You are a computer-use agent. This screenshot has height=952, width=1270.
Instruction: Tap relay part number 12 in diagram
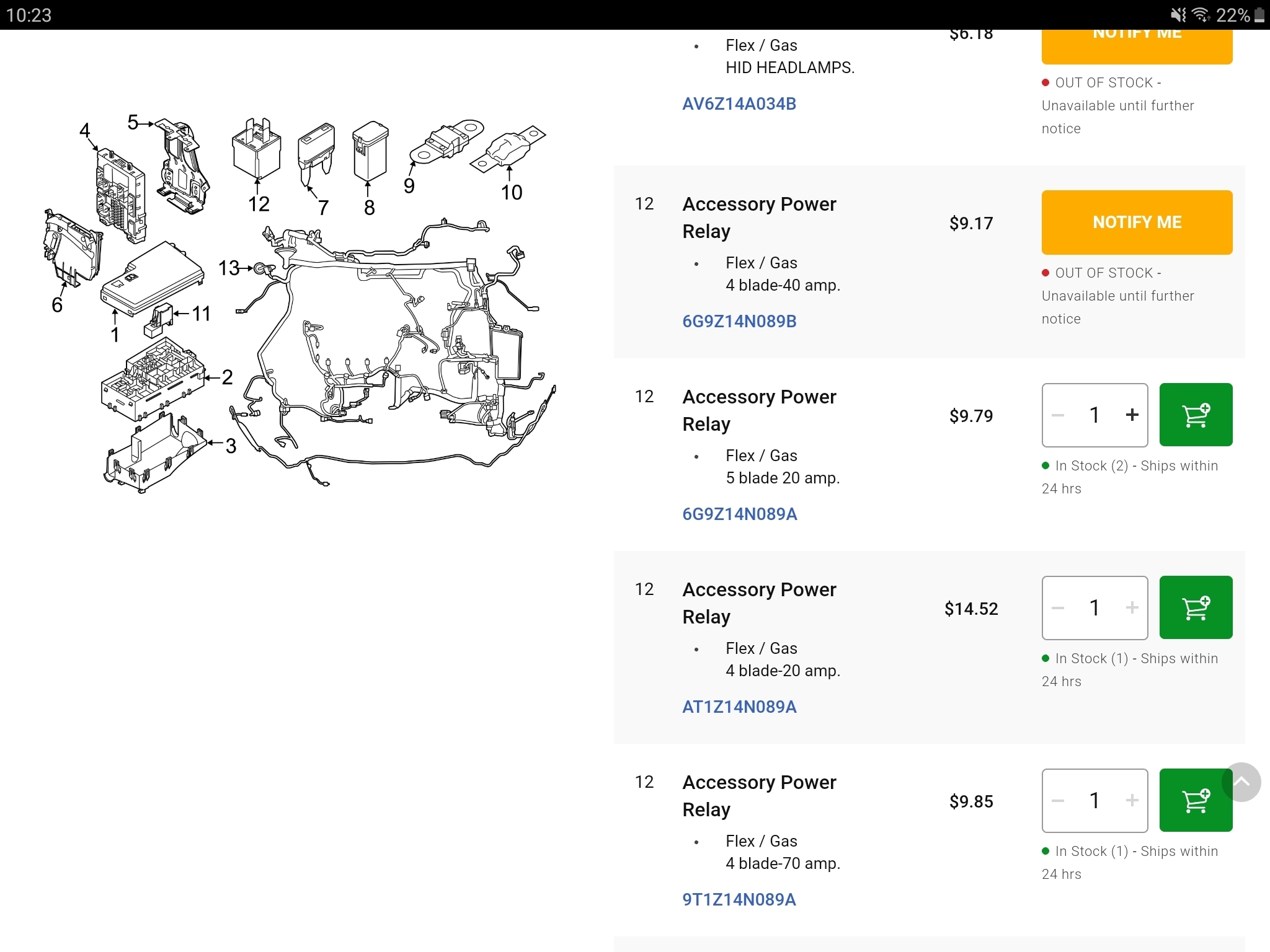[259, 204]
